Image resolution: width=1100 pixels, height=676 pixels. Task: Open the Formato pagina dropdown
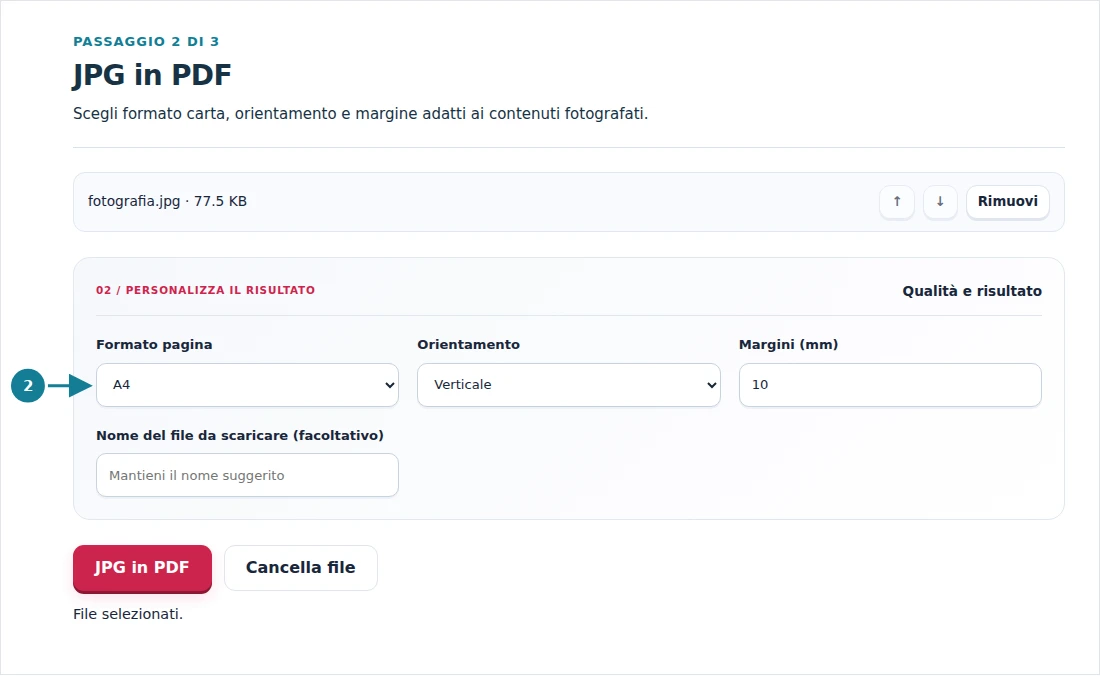click(x=247, y=385)
